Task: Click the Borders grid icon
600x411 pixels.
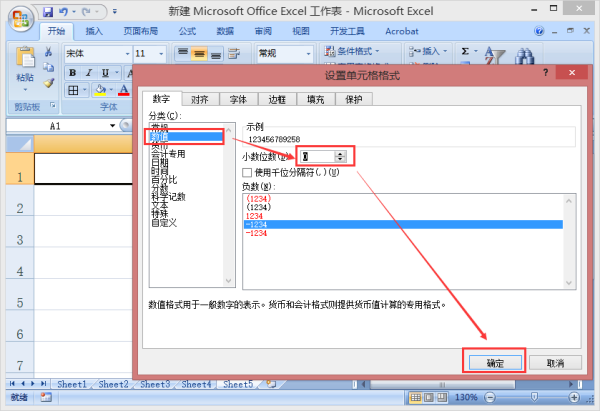Action: point(73,90)
